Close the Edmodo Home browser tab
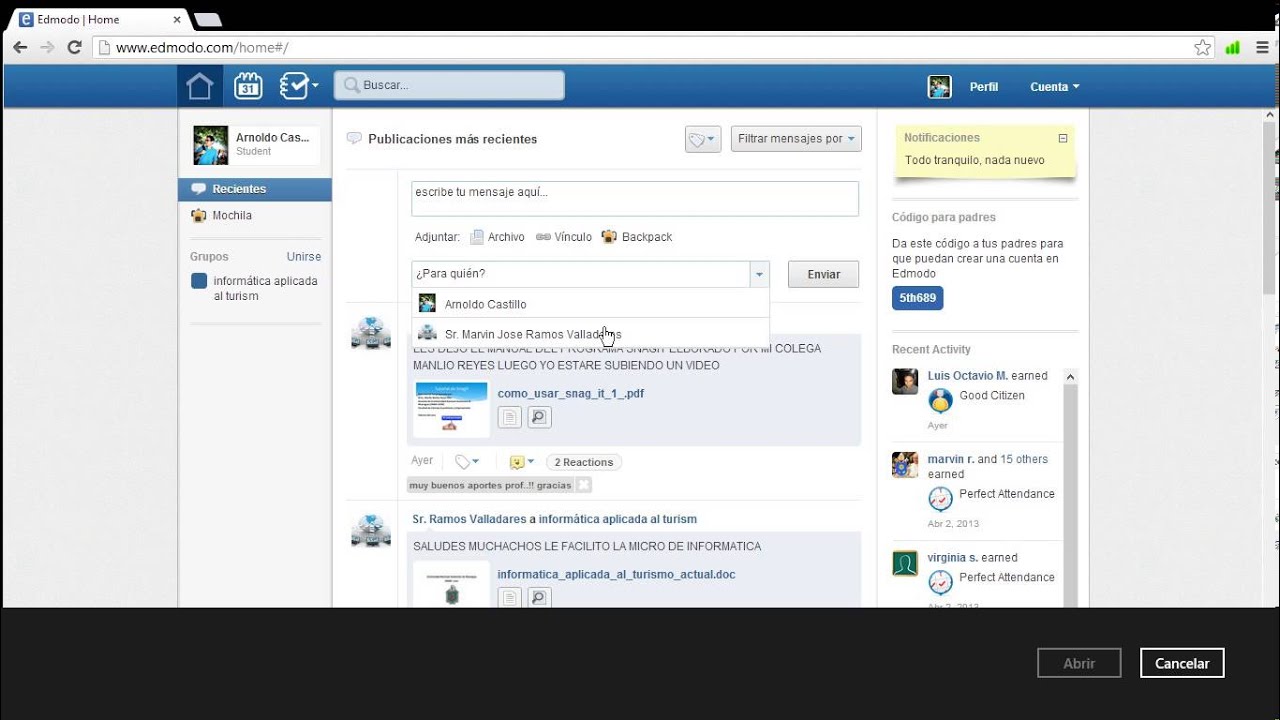 click(177, 19)
